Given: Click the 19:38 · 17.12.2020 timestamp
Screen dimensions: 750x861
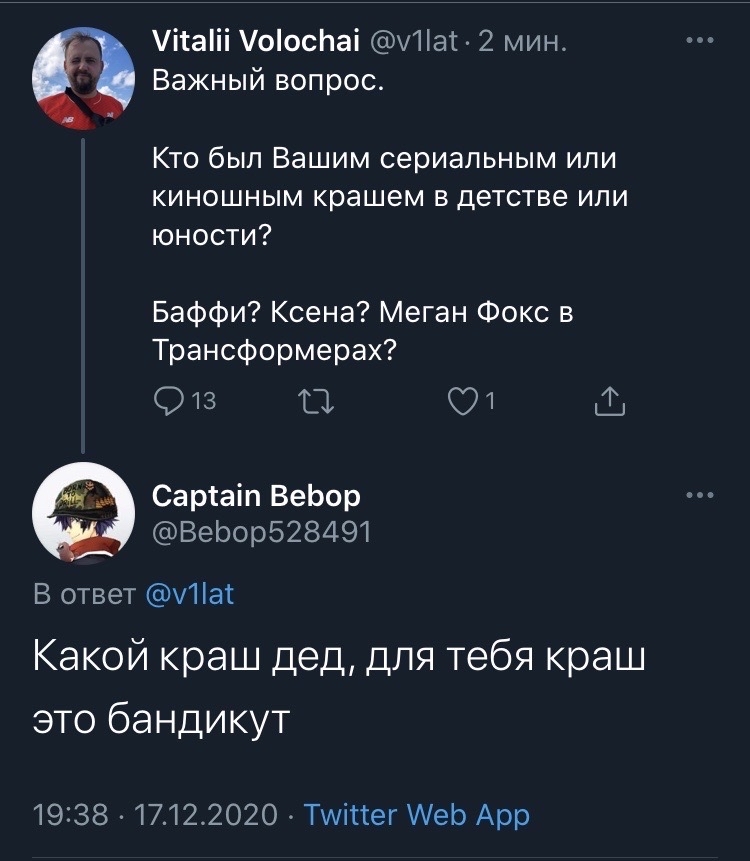Looking at the screenshot, I should [x=154, y=815].
